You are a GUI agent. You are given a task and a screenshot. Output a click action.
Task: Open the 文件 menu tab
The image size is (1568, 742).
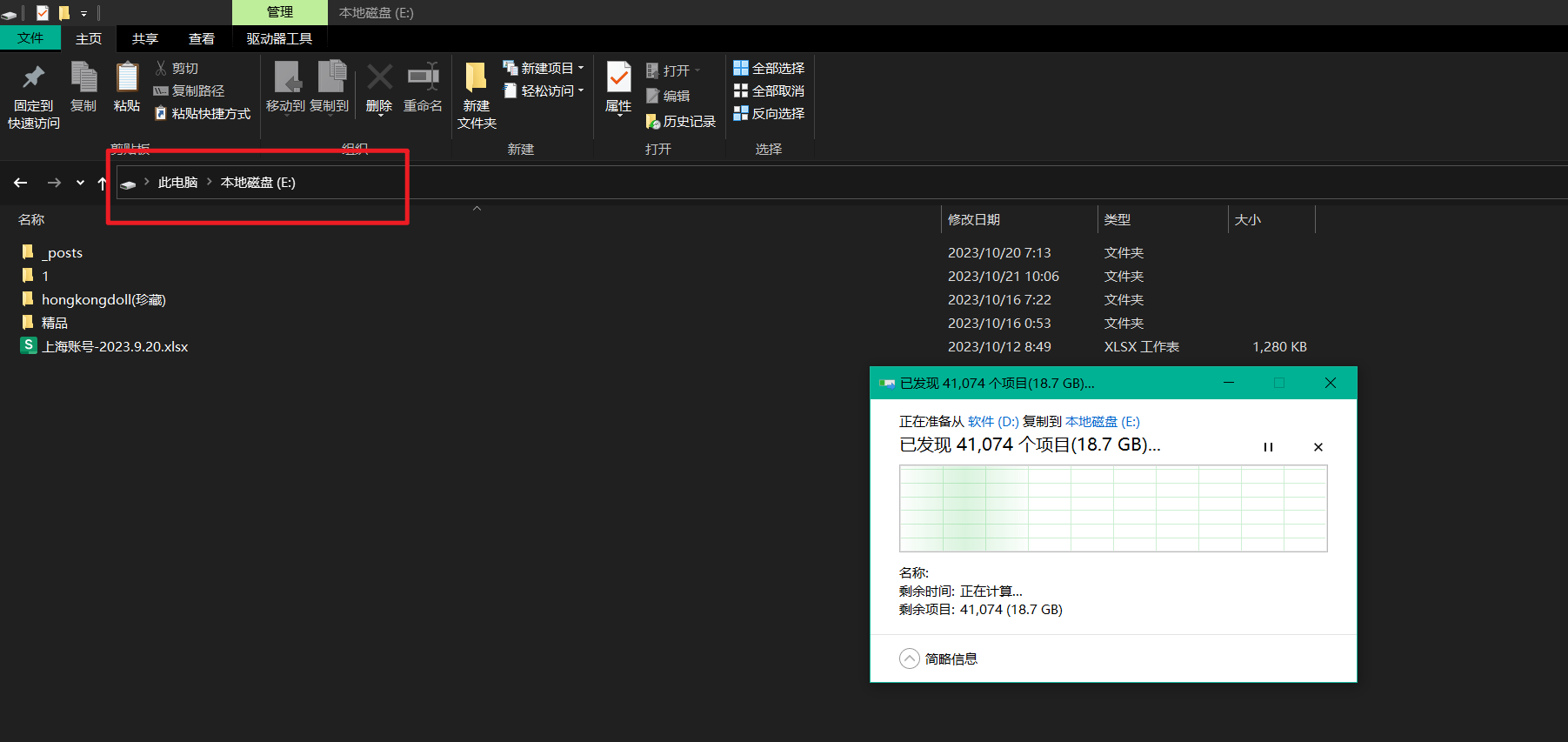pyautogui.click(x=30, y=38)
